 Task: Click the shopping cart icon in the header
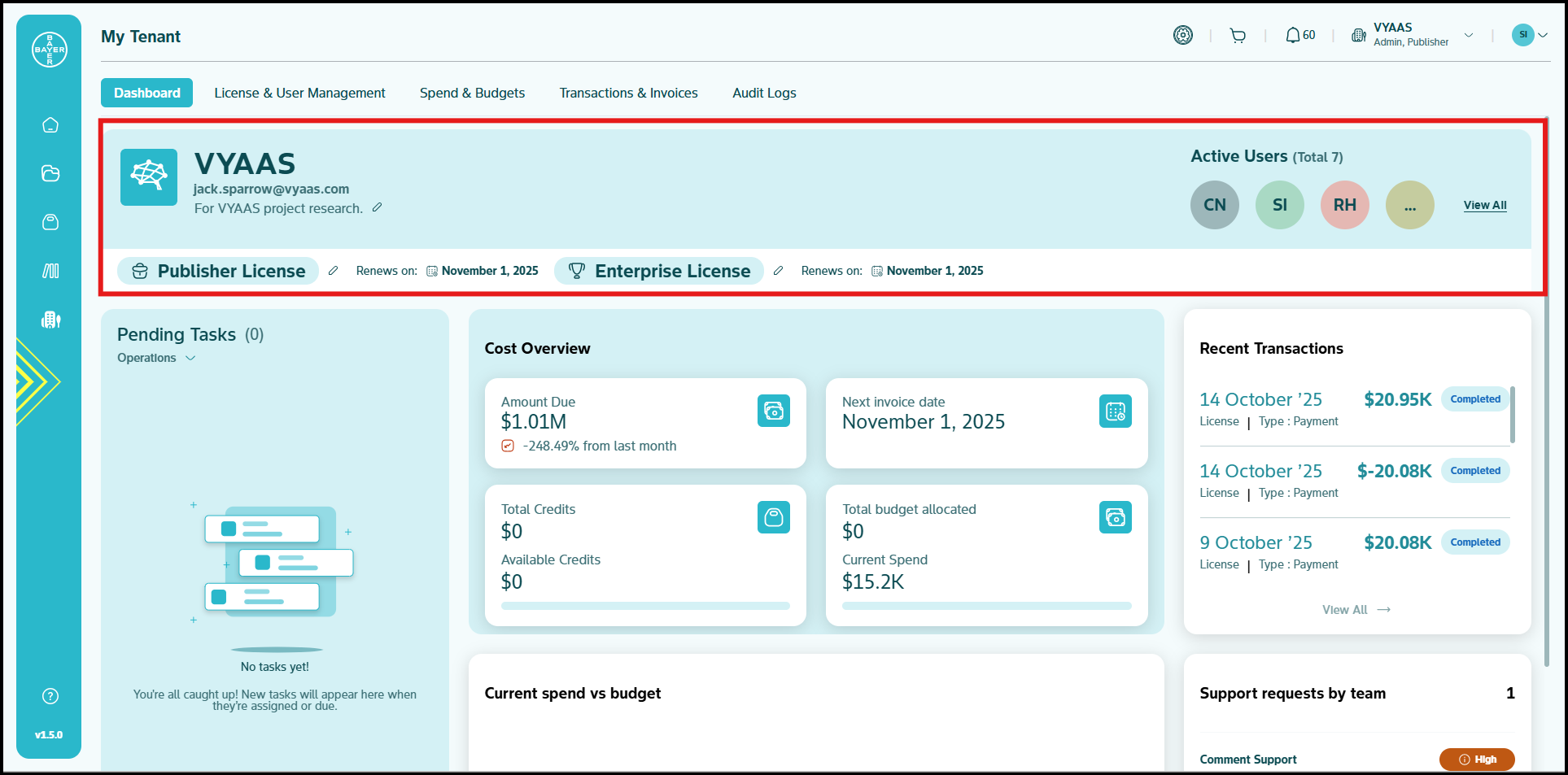coord(1238,36)
